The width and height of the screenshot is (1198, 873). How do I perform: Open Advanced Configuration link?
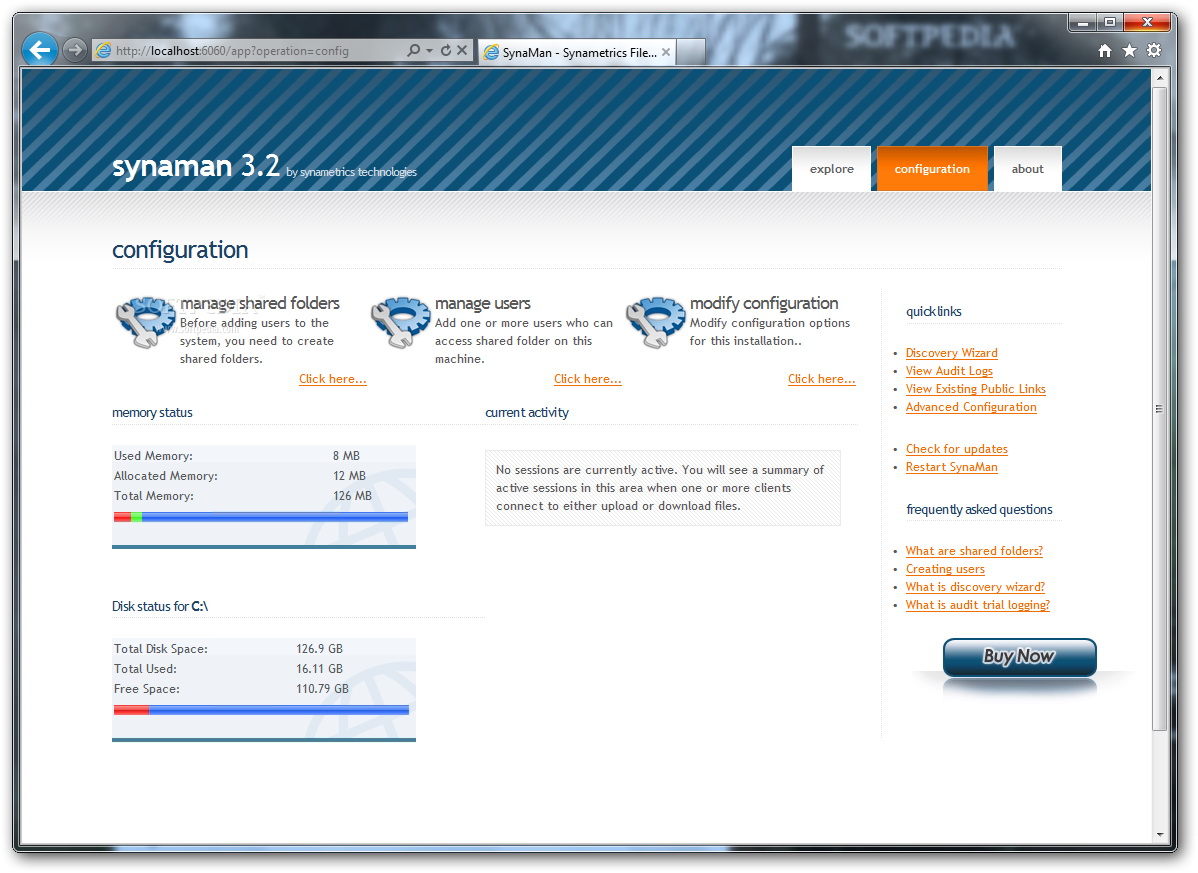point(971,407)
